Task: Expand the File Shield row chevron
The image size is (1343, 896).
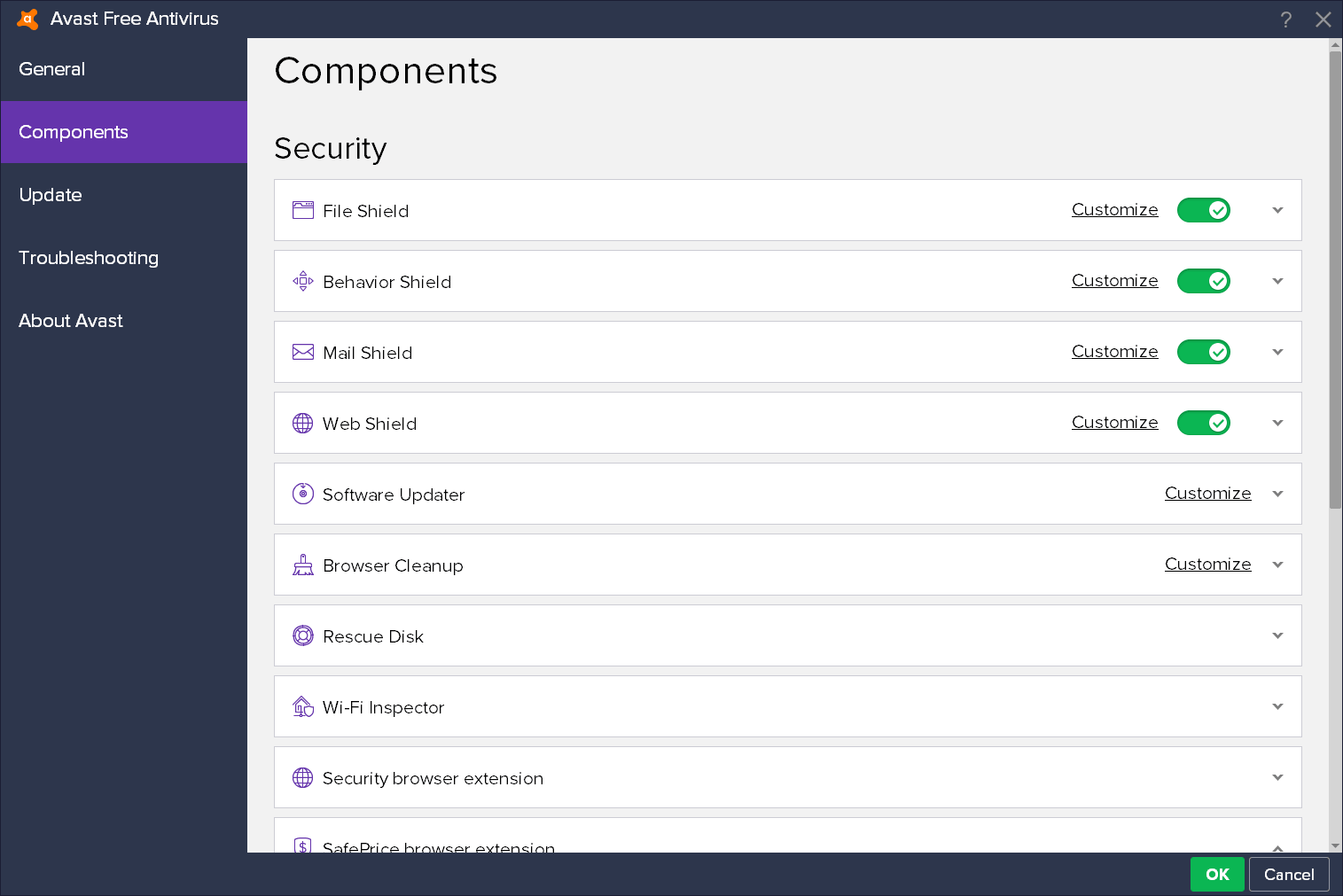Action: click(x=1277, y=210)
